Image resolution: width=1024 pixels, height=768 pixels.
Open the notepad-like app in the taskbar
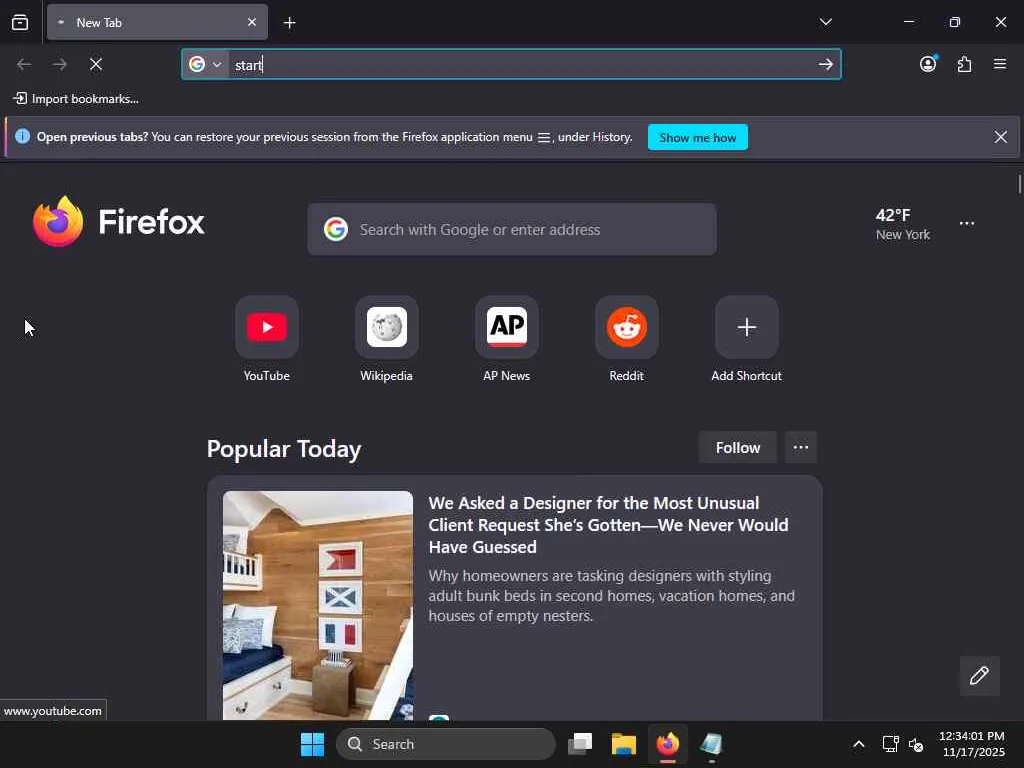711,744
